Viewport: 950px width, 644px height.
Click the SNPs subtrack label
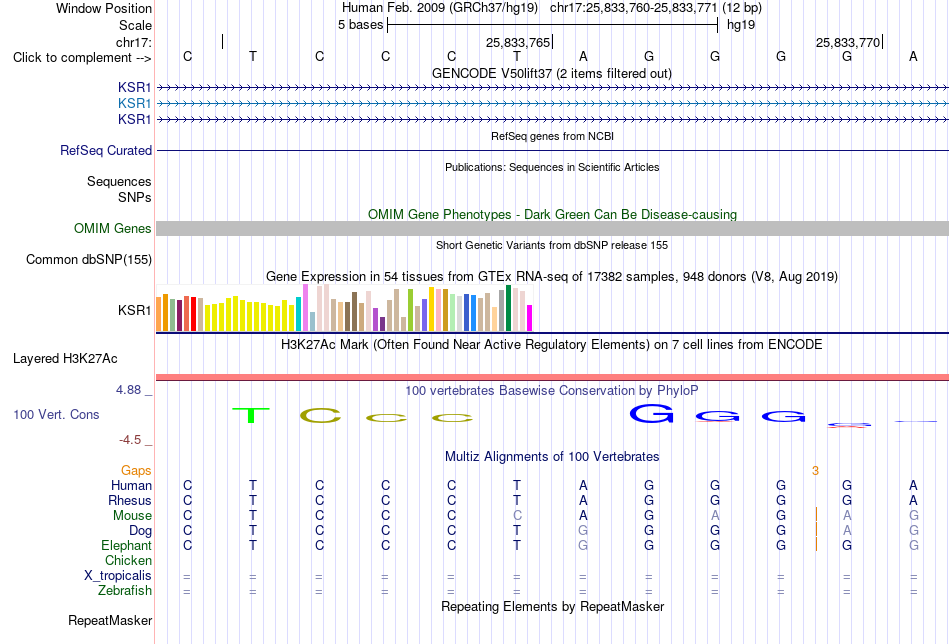pyautogui.click(x=135, y=198)
